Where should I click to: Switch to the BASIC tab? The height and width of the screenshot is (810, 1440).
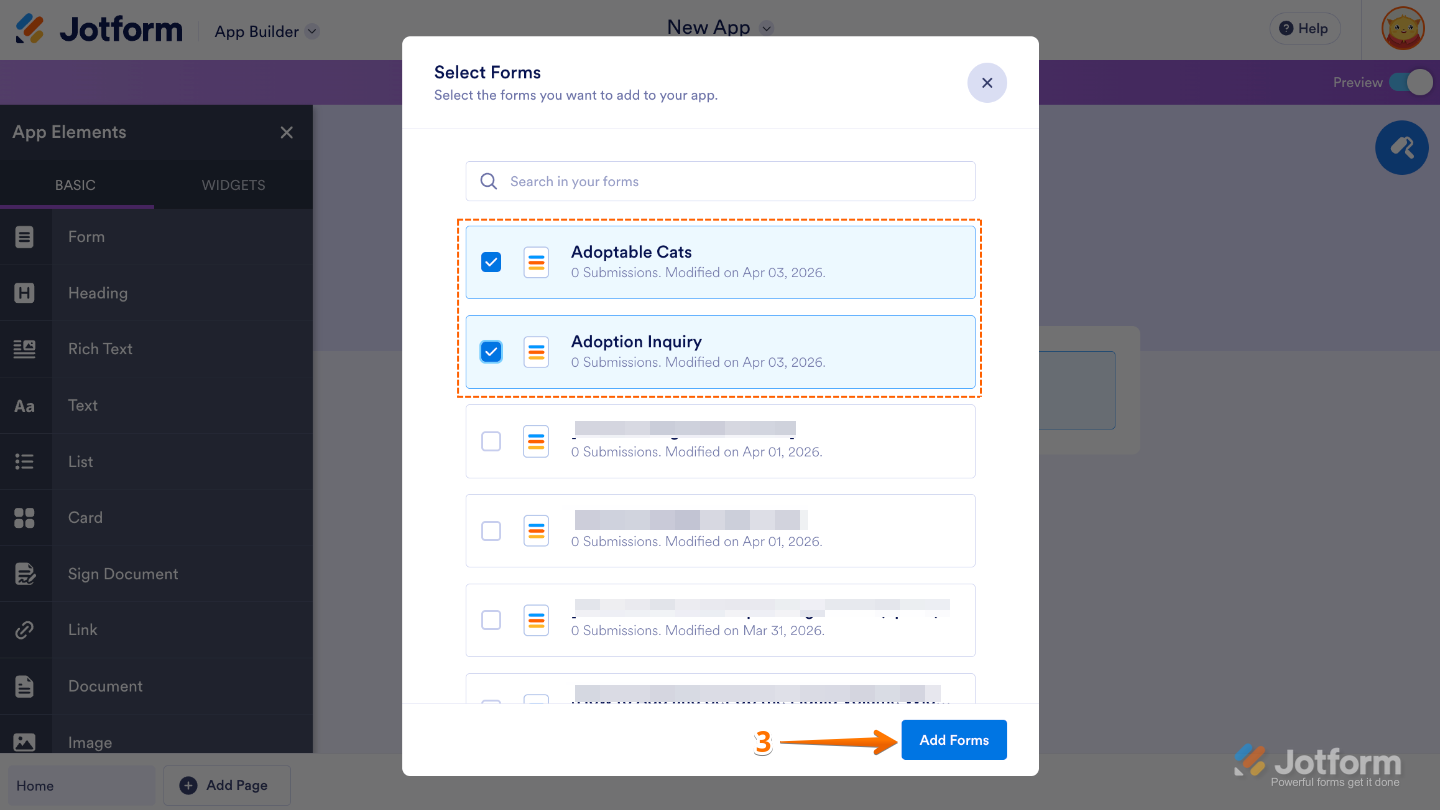pyautogui.click(x=77, y=185)
